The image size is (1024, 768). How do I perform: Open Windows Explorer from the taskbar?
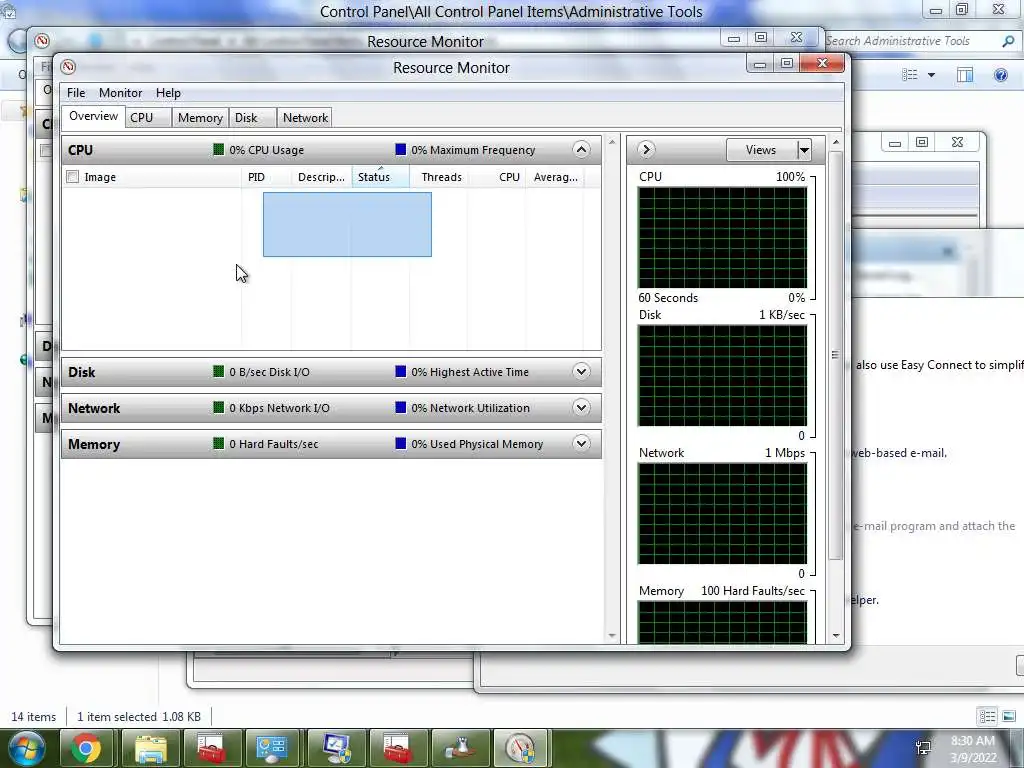tap(151, 748)
